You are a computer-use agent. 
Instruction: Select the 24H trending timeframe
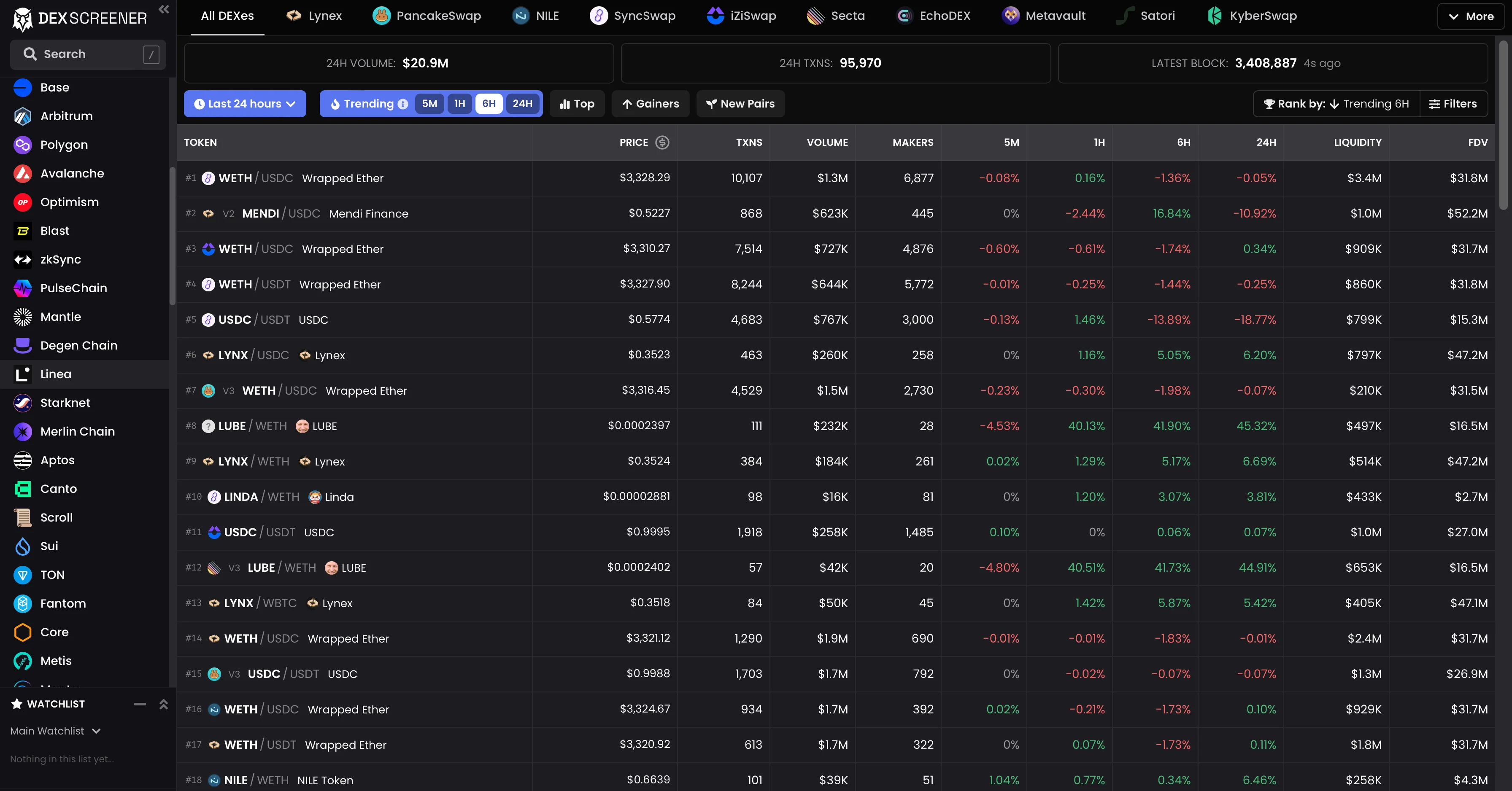(522, 104)
